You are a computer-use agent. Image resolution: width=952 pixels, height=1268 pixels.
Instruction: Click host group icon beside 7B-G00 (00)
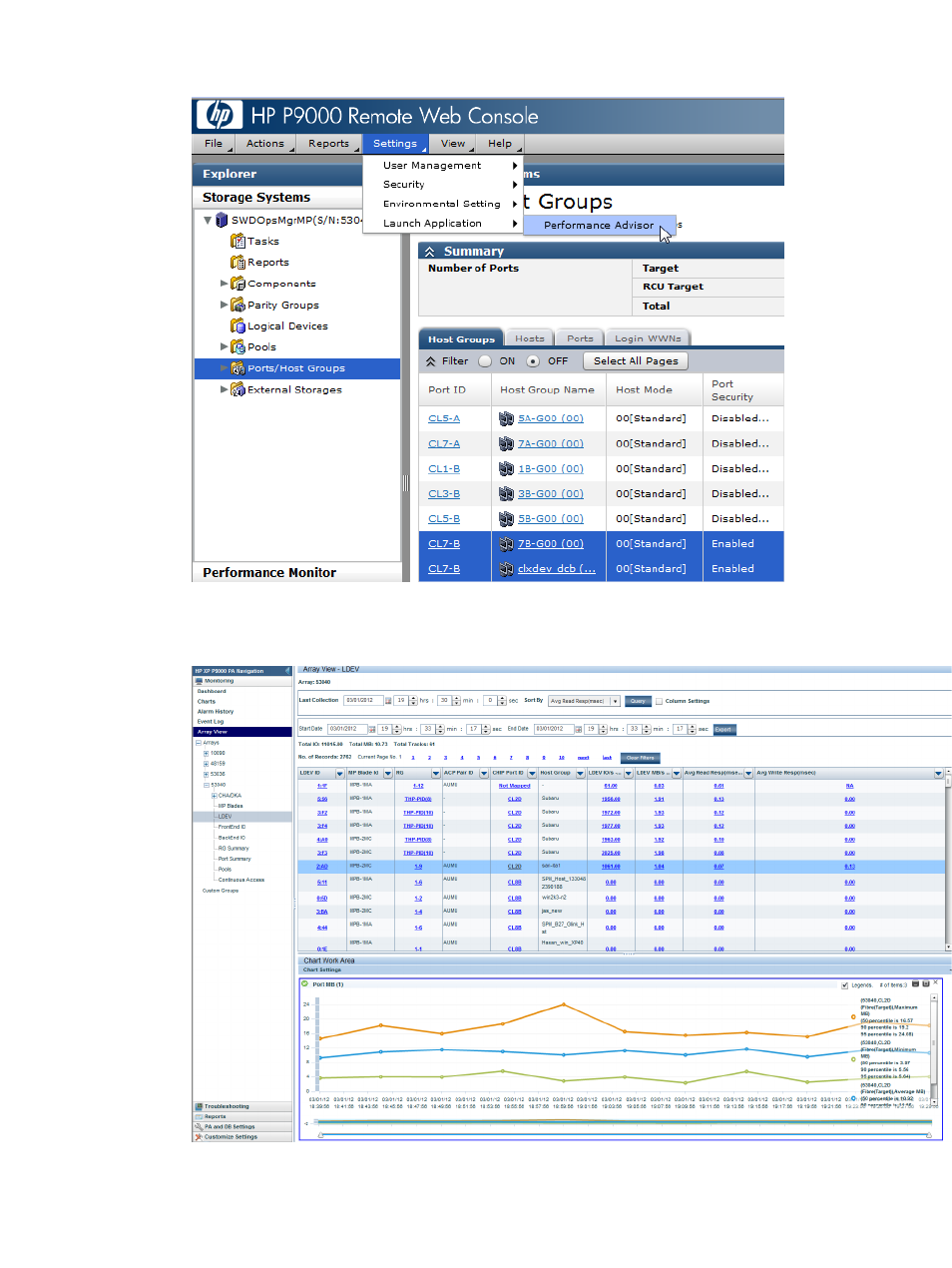coord(506,544)
